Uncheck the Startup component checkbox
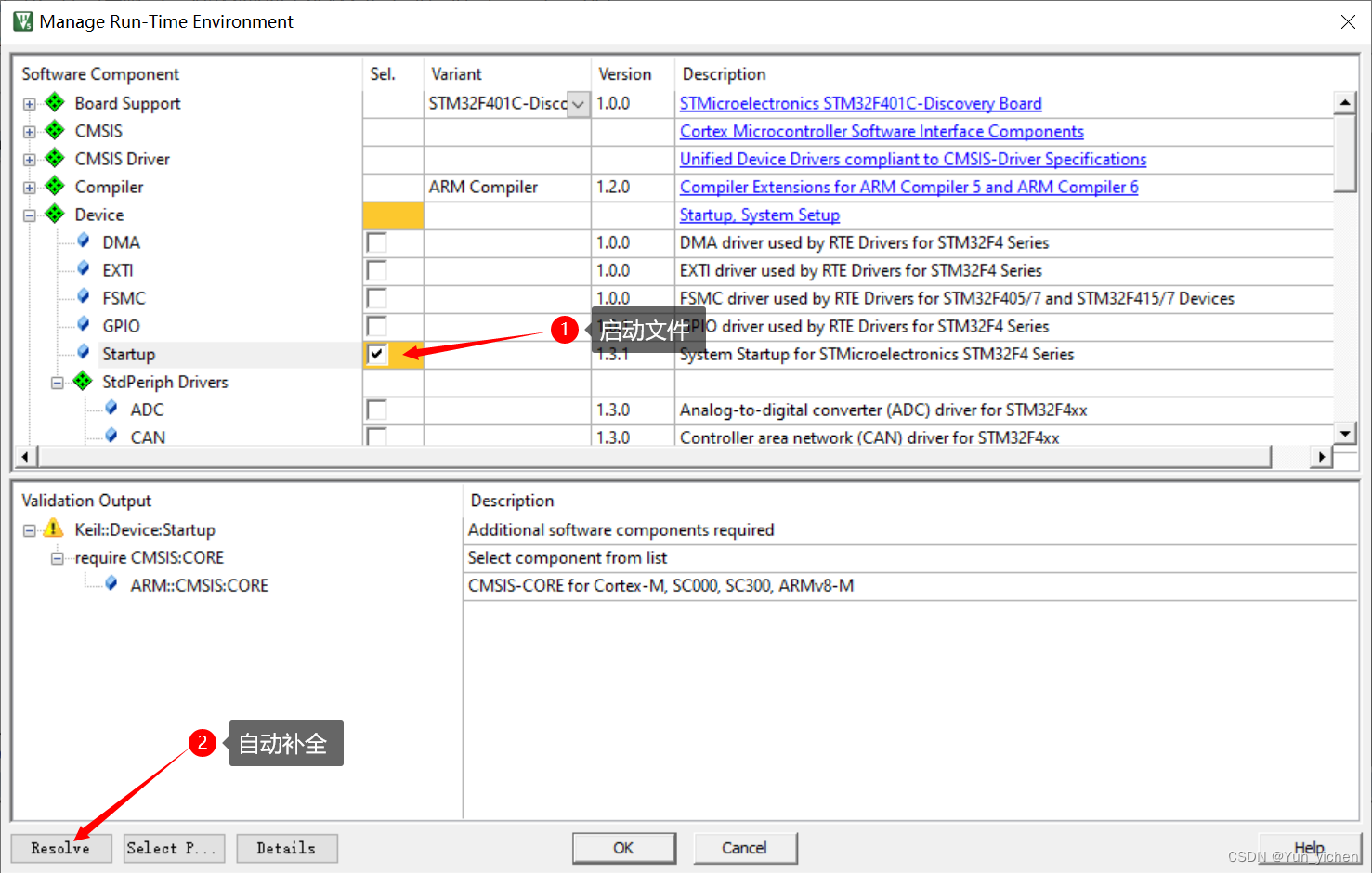The height and width of the screenshot is (873, 1372). pyautogui.click(x=376, y=354)
